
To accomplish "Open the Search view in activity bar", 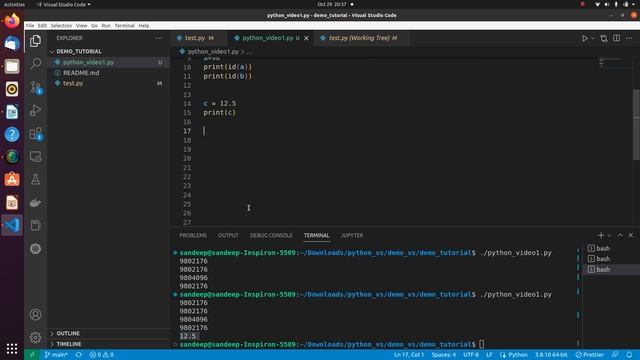I will 36,64.
